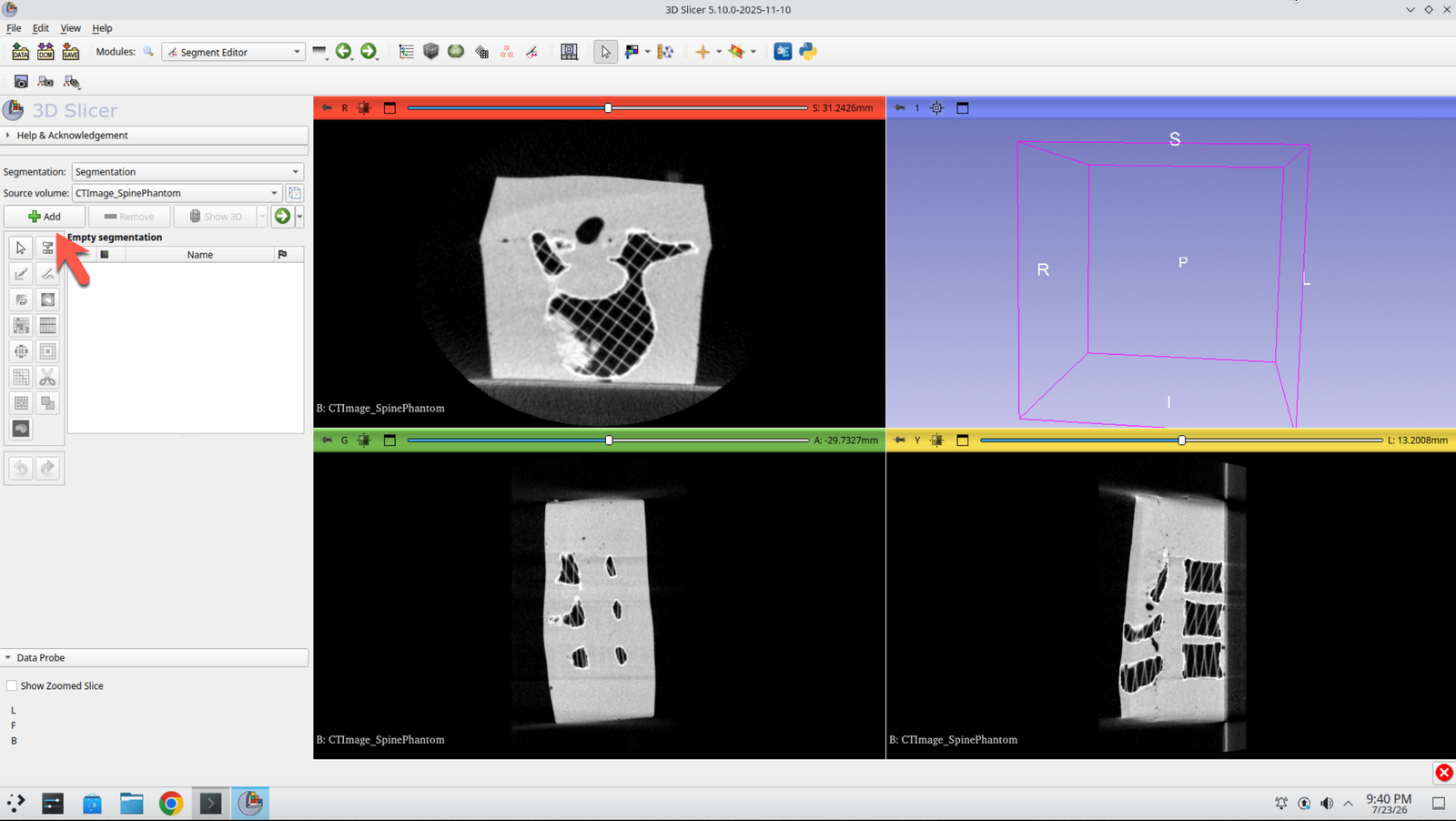This screenshot has width=1456, height=821.
Task: Click the source volume geometry button
Action: tap(295, 193)
